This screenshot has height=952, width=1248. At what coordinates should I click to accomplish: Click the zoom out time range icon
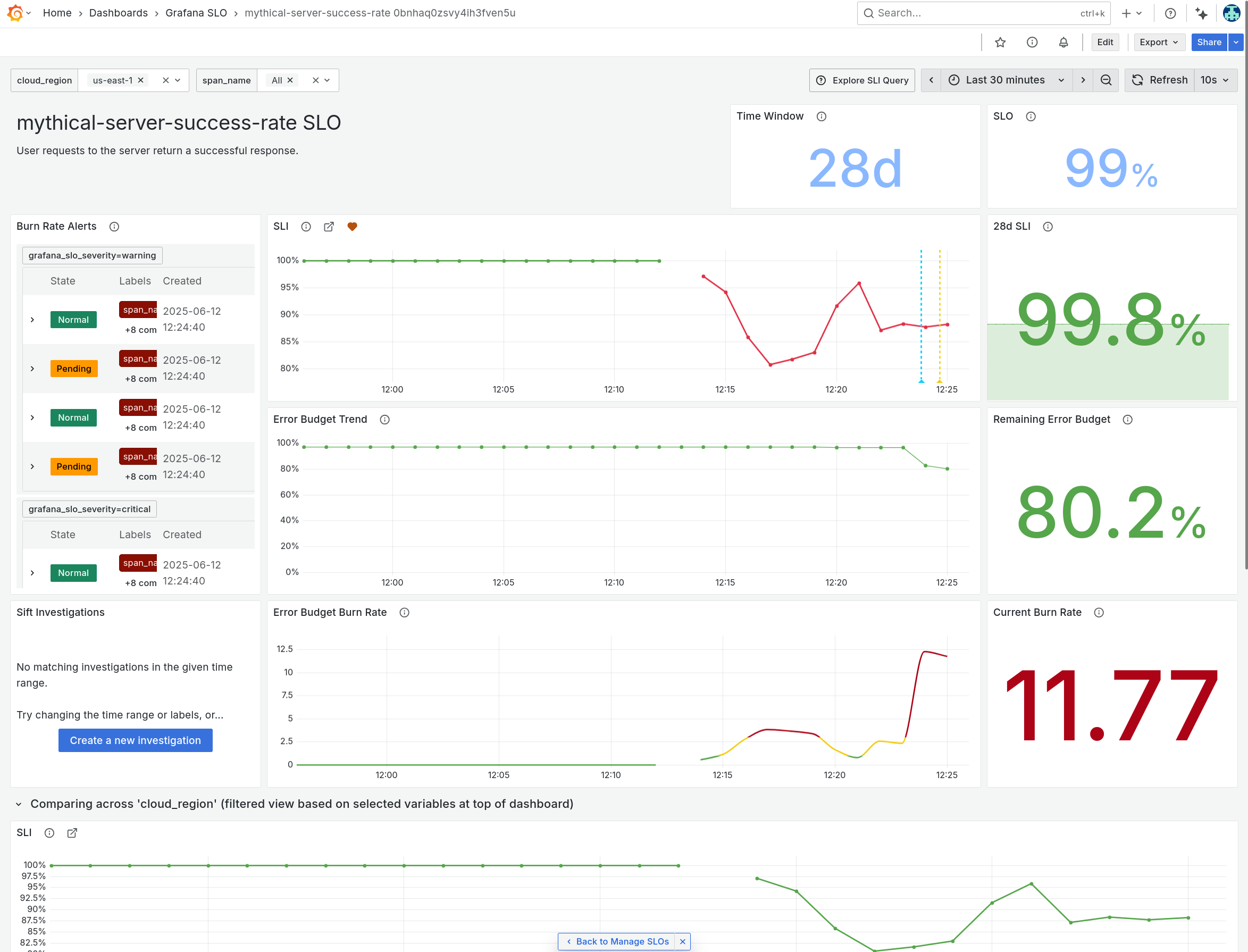[1105, 80]
